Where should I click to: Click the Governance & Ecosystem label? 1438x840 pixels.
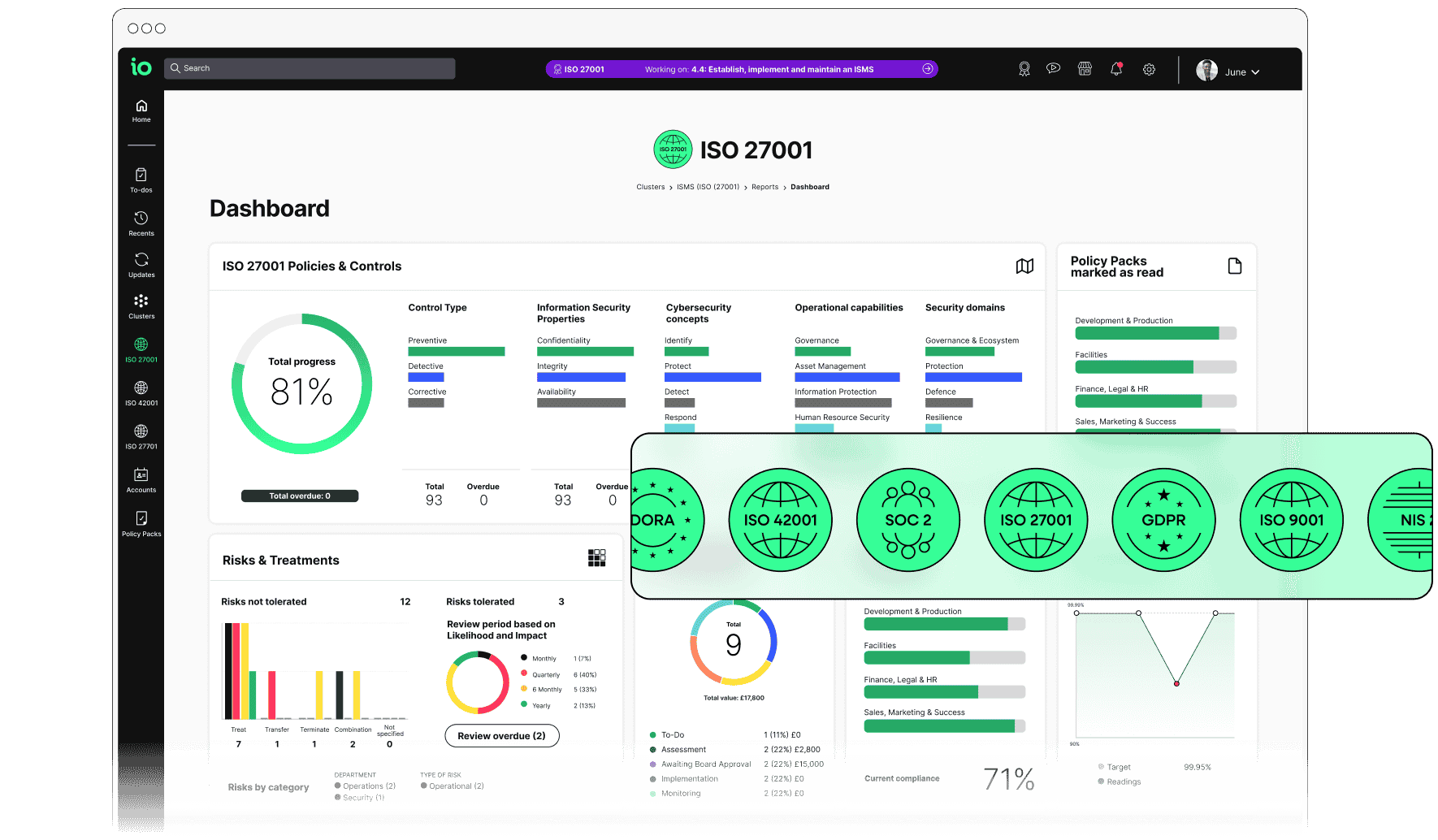click(972, 340)
